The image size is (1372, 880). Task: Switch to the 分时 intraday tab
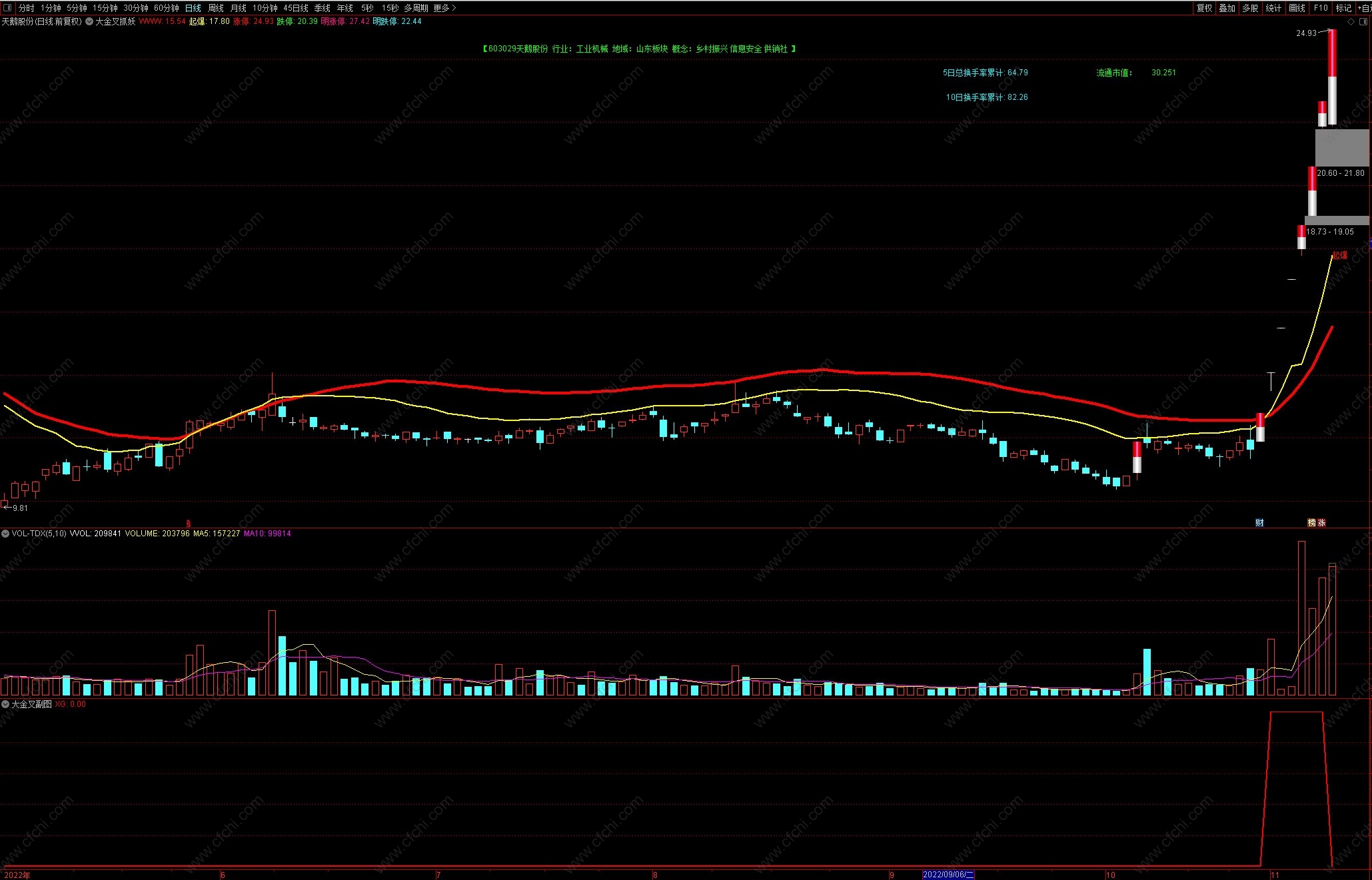tap(26, 8)
